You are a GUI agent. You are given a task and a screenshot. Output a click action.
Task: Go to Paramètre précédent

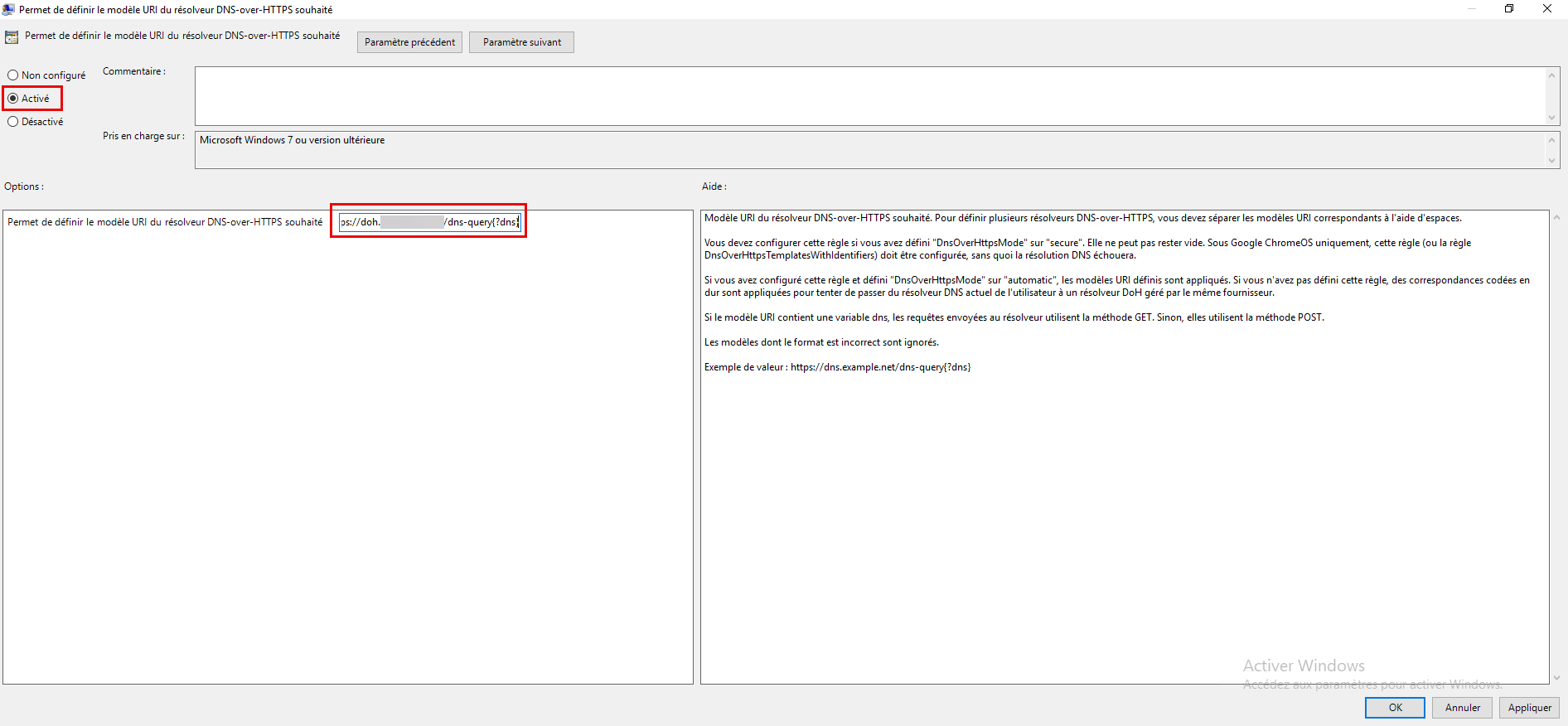pos(409,42)
